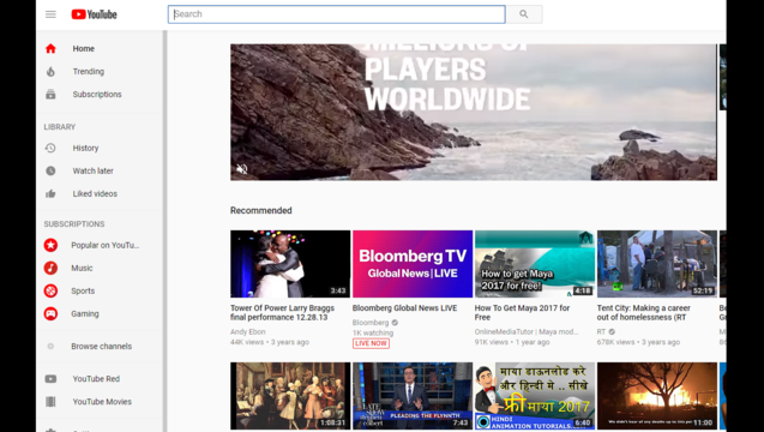Viewport: 764px width, 432px height.
Task: Open the Sports subscription channel
Action: (x=99, y=291)
